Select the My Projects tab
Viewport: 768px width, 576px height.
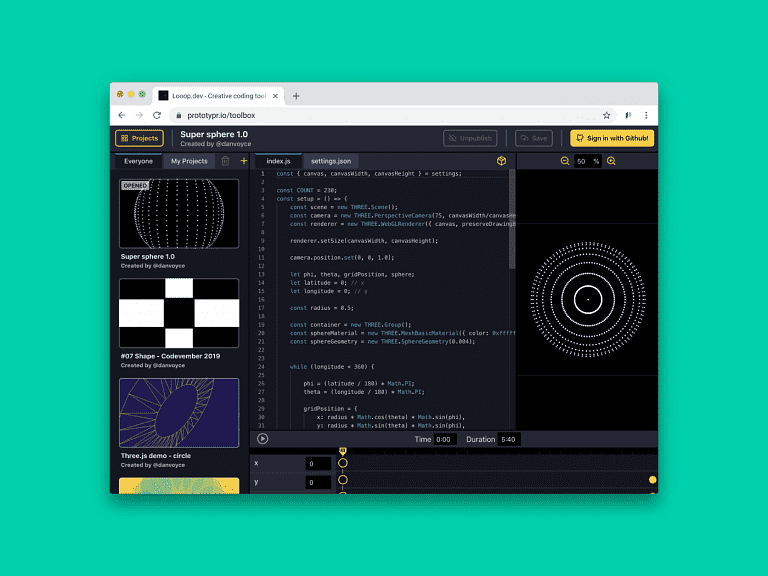coord(189,161)
